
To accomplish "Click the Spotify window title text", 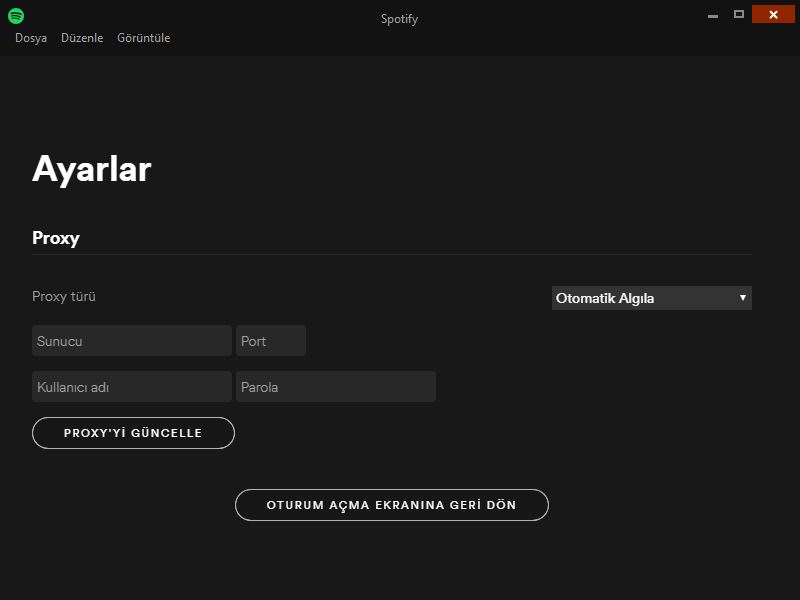I will pos(399,19).
